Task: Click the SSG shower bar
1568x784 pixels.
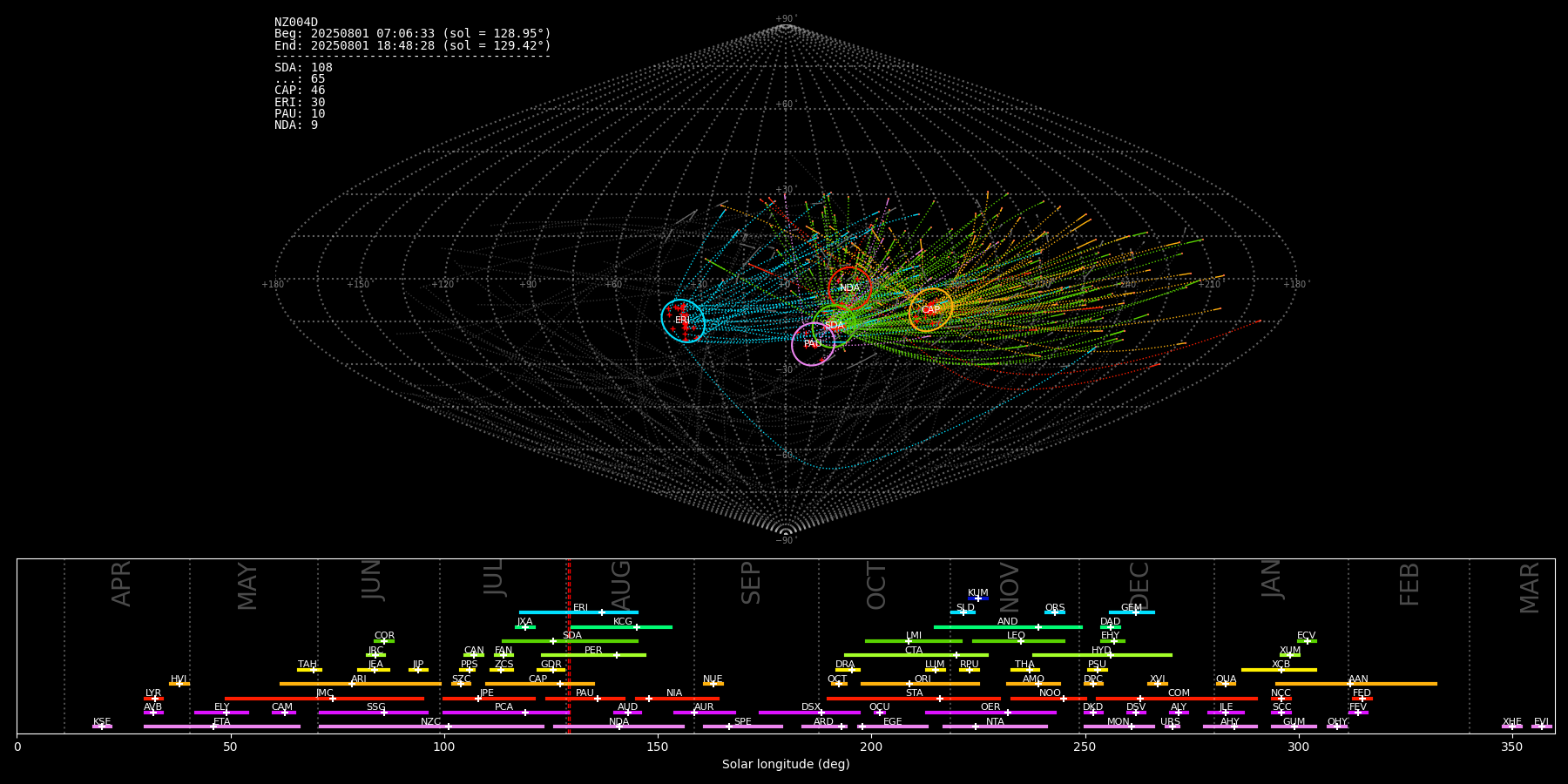Action: point(374,713)
